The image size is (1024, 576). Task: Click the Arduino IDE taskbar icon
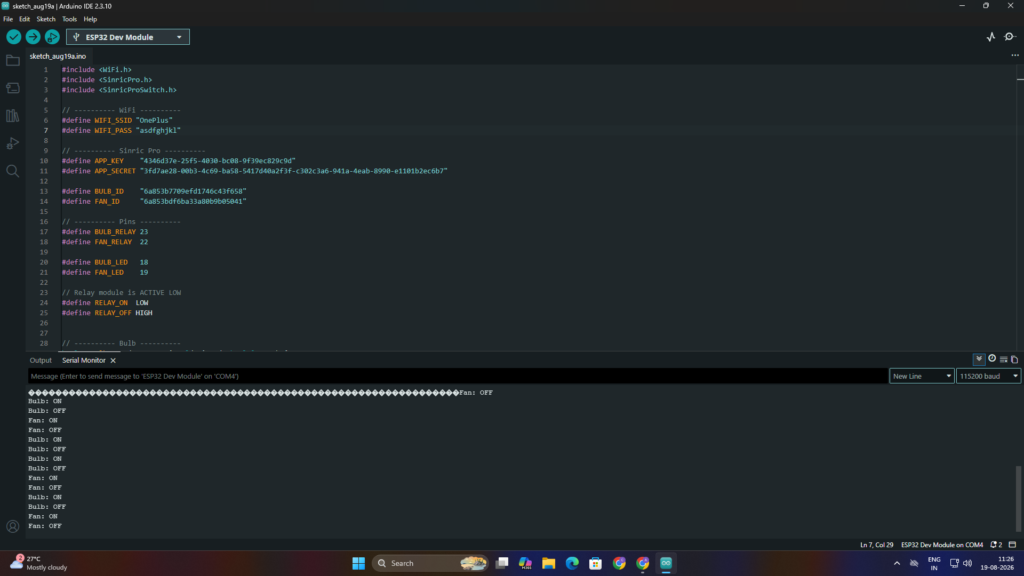point(666,563)
